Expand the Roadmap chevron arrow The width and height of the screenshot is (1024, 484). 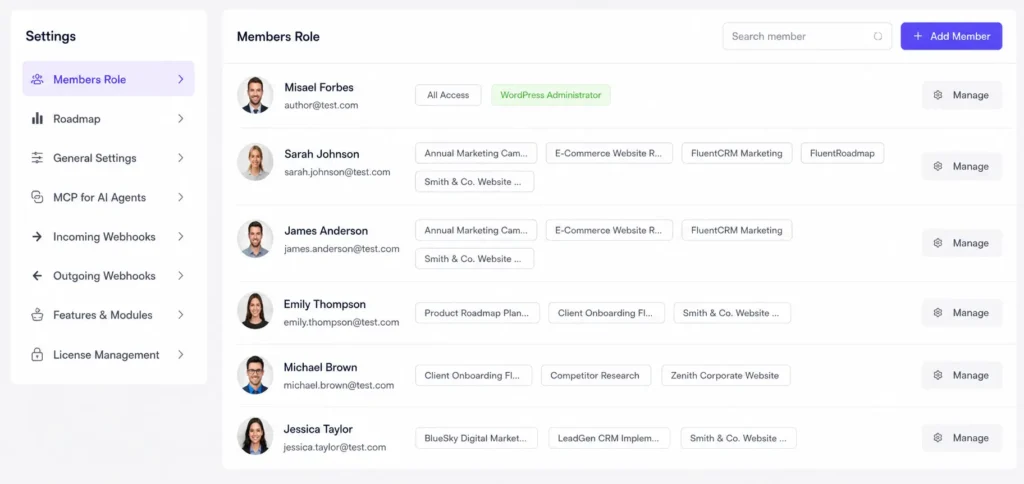(181, 119)
